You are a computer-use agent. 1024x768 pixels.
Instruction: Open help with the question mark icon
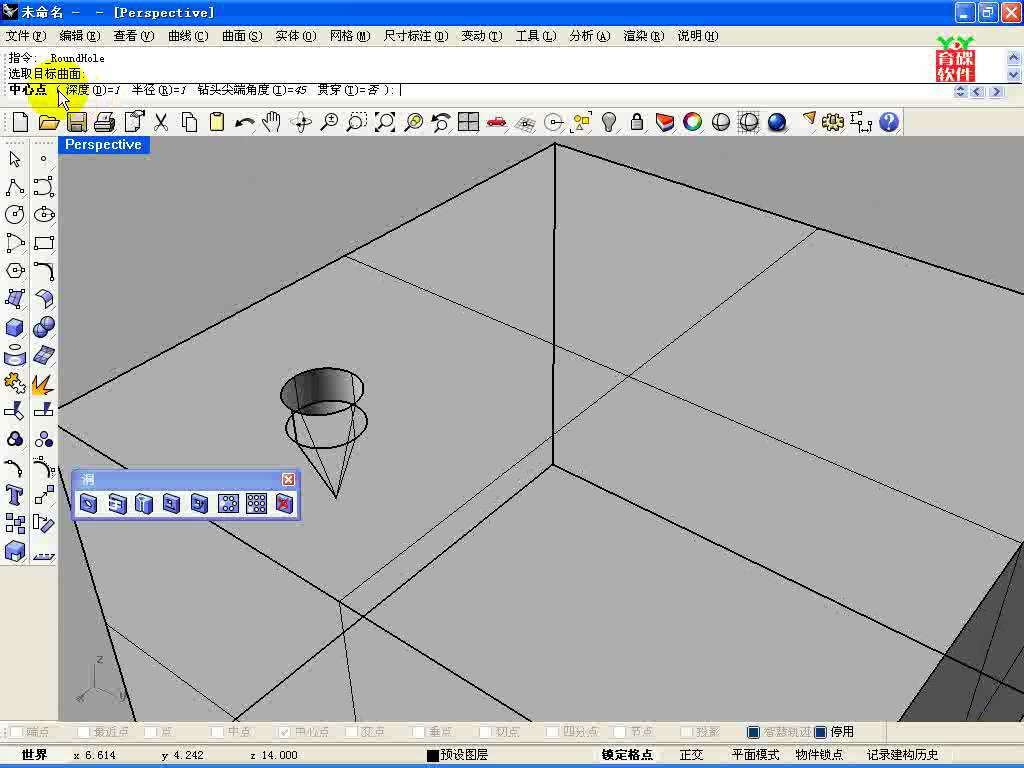click(x=889, y=122)
